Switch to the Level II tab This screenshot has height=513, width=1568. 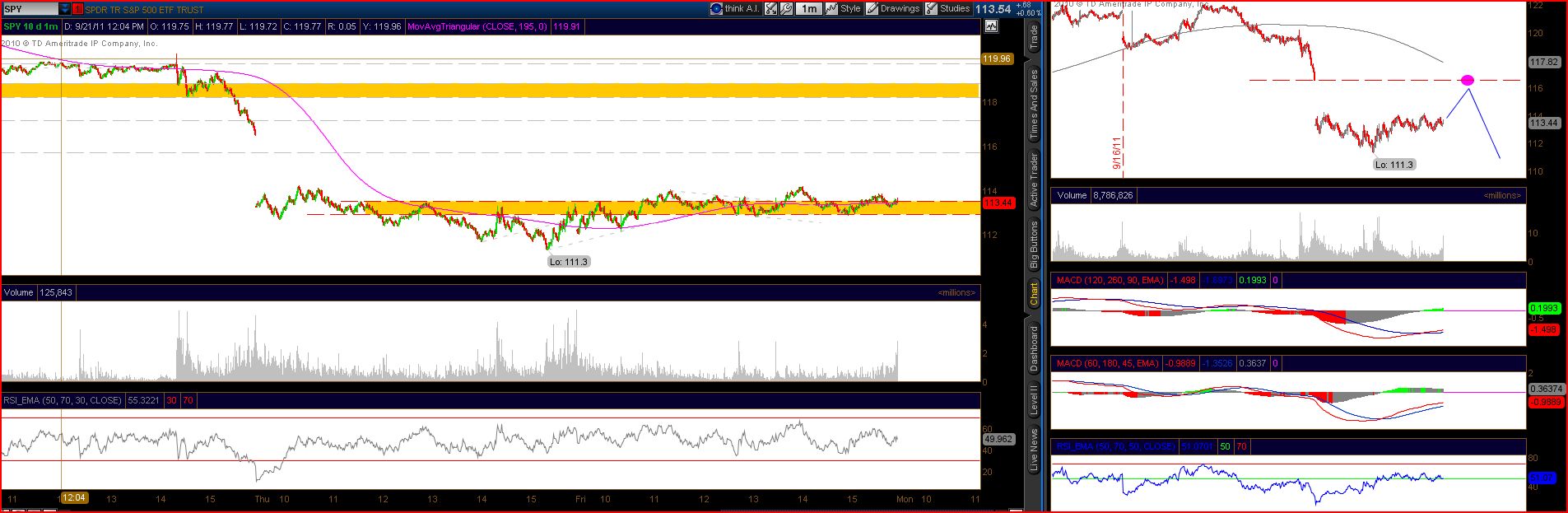[x=1033, y=399]
